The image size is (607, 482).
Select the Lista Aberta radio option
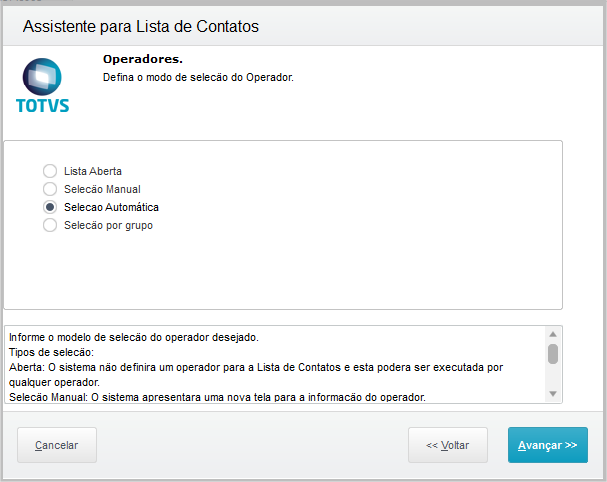pos(50,171)
